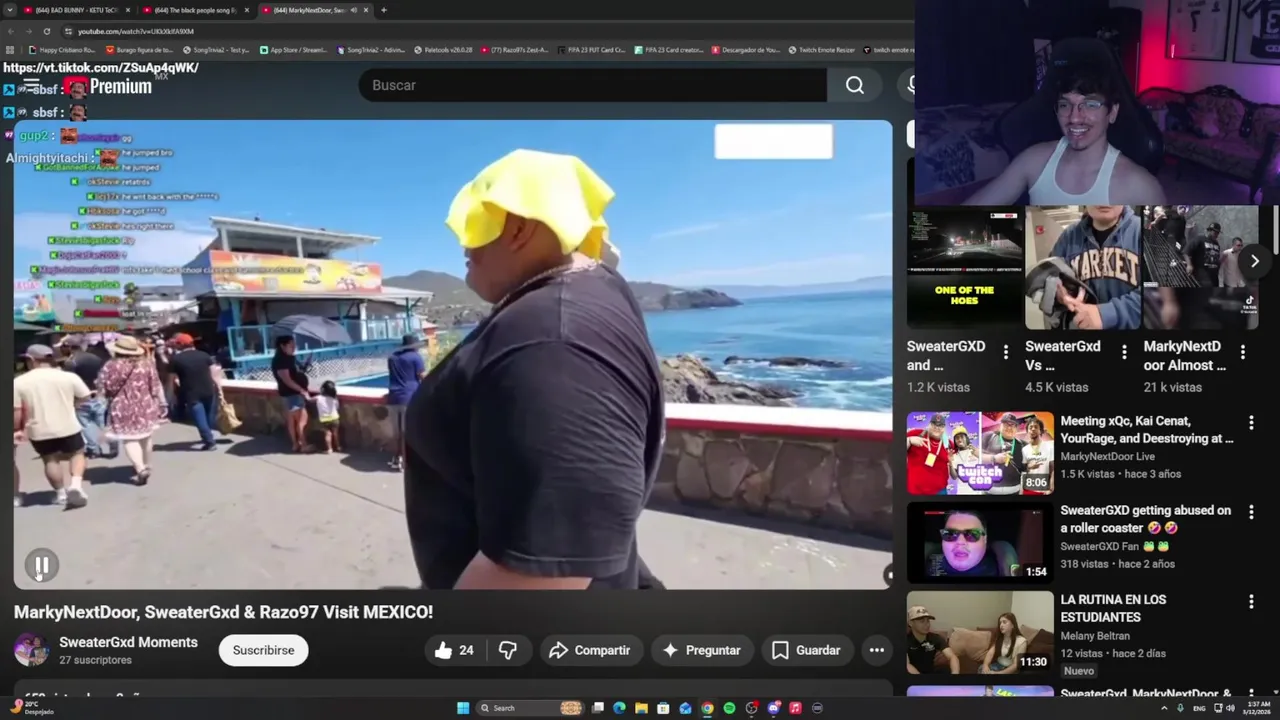The width and height of the screenshot is (1280, 720).
Task: Open SweaterGxd Moments channel avatar
Action: (31, 650)
